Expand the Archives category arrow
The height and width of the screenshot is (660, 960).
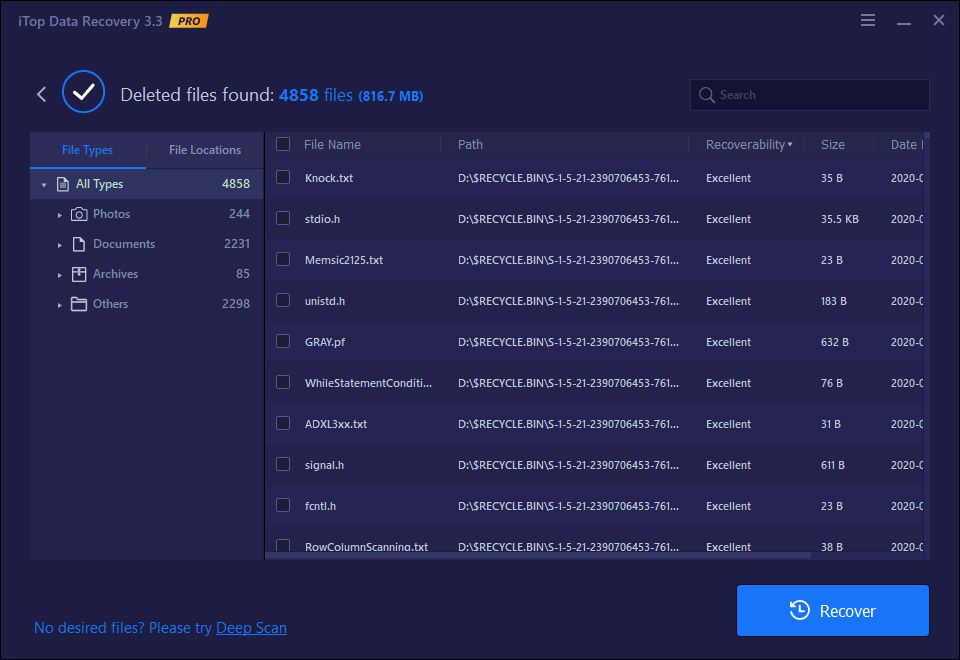pyautogui.click(x=59, y=275)
